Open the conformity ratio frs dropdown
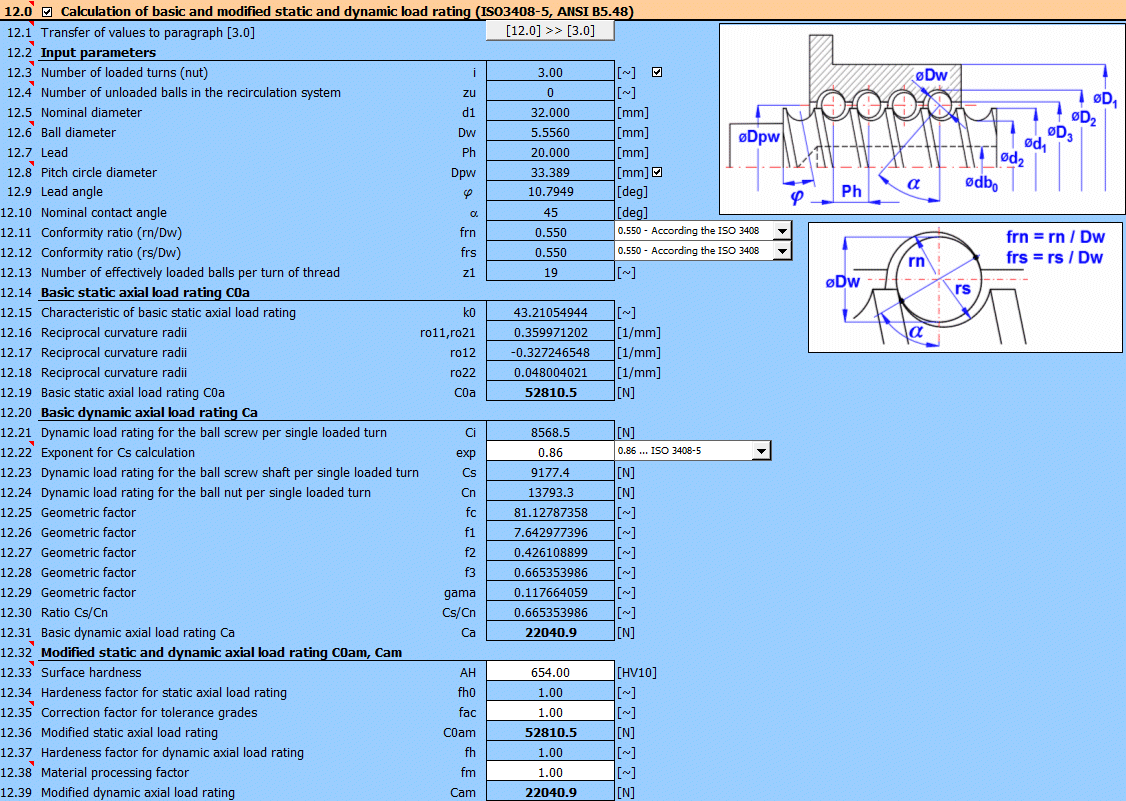This screenshot has height=801, width=1126. pos(781,251)
